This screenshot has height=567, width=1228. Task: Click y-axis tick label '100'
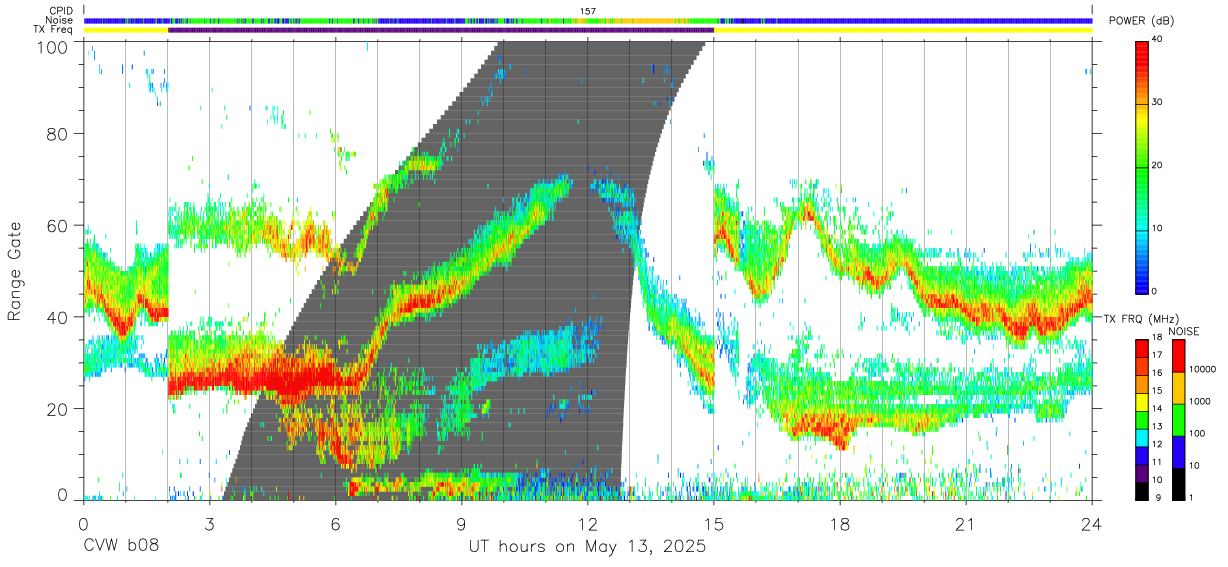(x=53, y=47)
